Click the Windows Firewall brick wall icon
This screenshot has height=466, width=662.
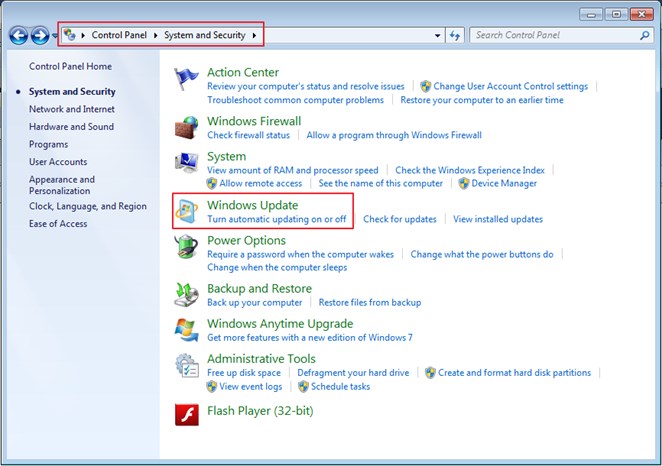click(x=186, y=127)
